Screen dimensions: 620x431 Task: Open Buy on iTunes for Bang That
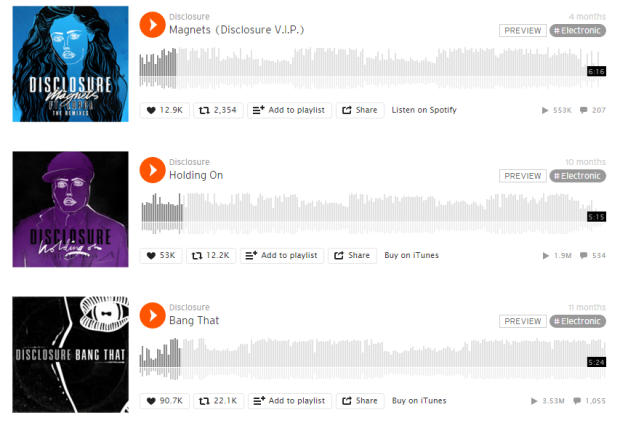click(419, 401)
